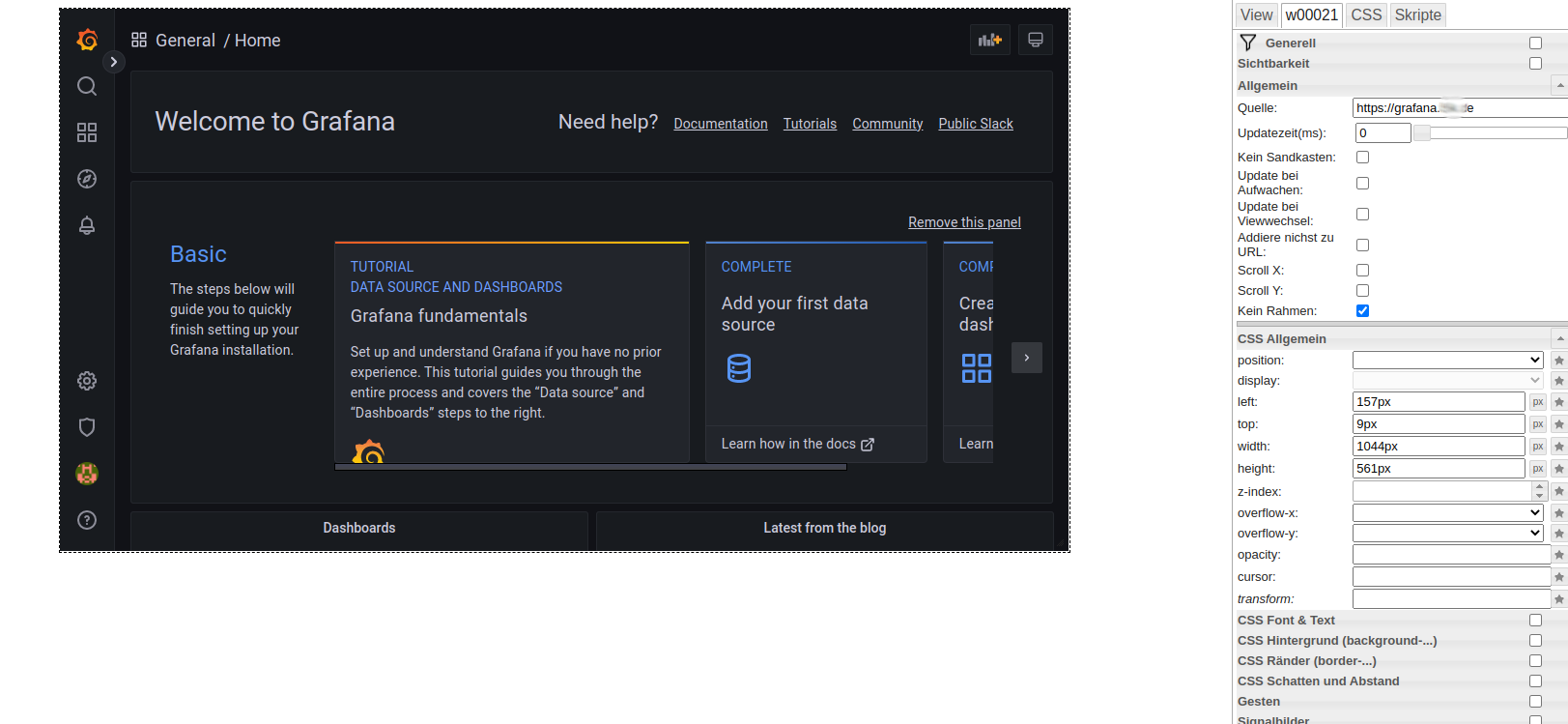Click the horizontal scrollbar under setup cards

point(590,467)
